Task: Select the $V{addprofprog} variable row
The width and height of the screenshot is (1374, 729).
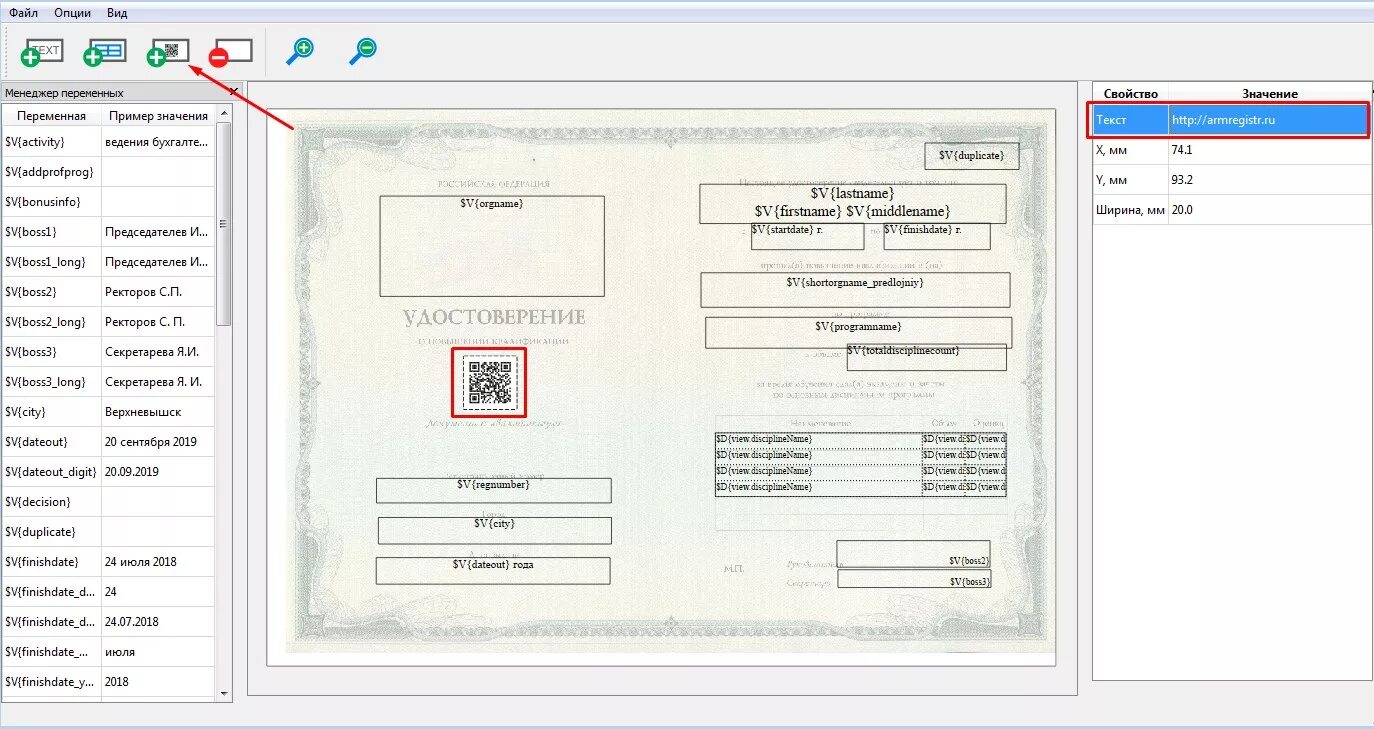Action: coord(108,172)
